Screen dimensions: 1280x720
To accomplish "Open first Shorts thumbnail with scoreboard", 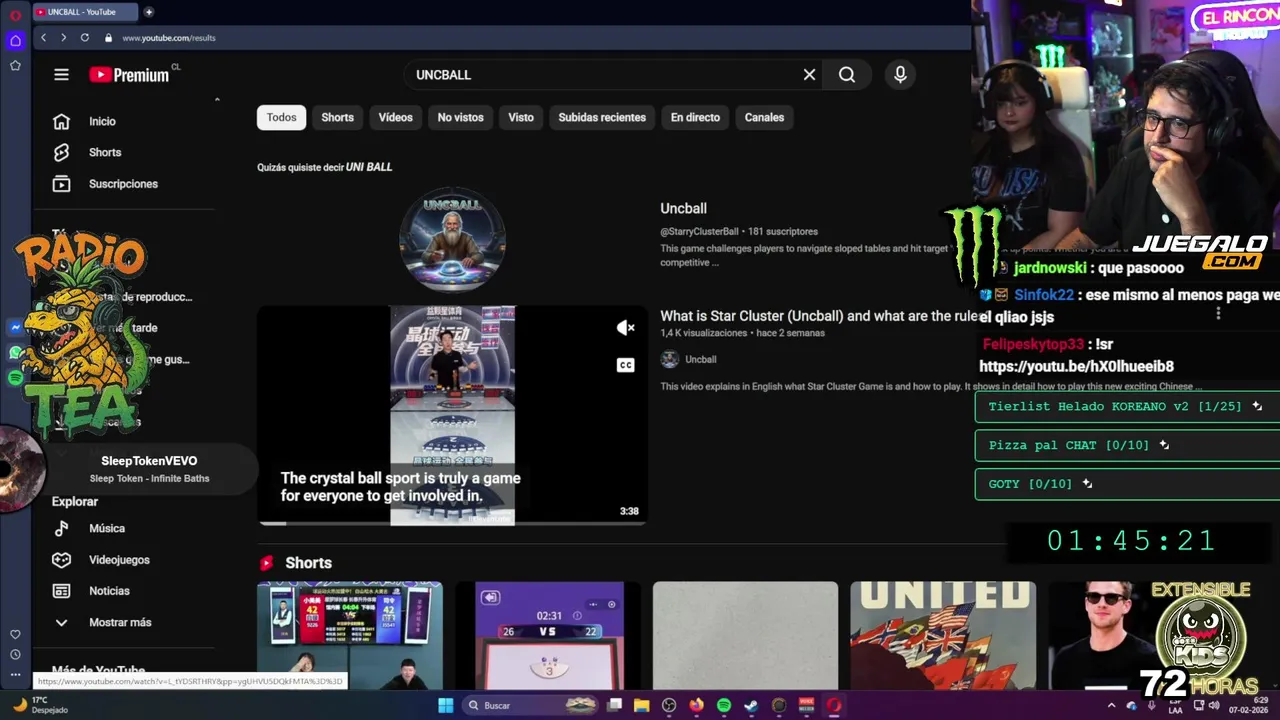I will pyautogui.click(x=349, y=636).
